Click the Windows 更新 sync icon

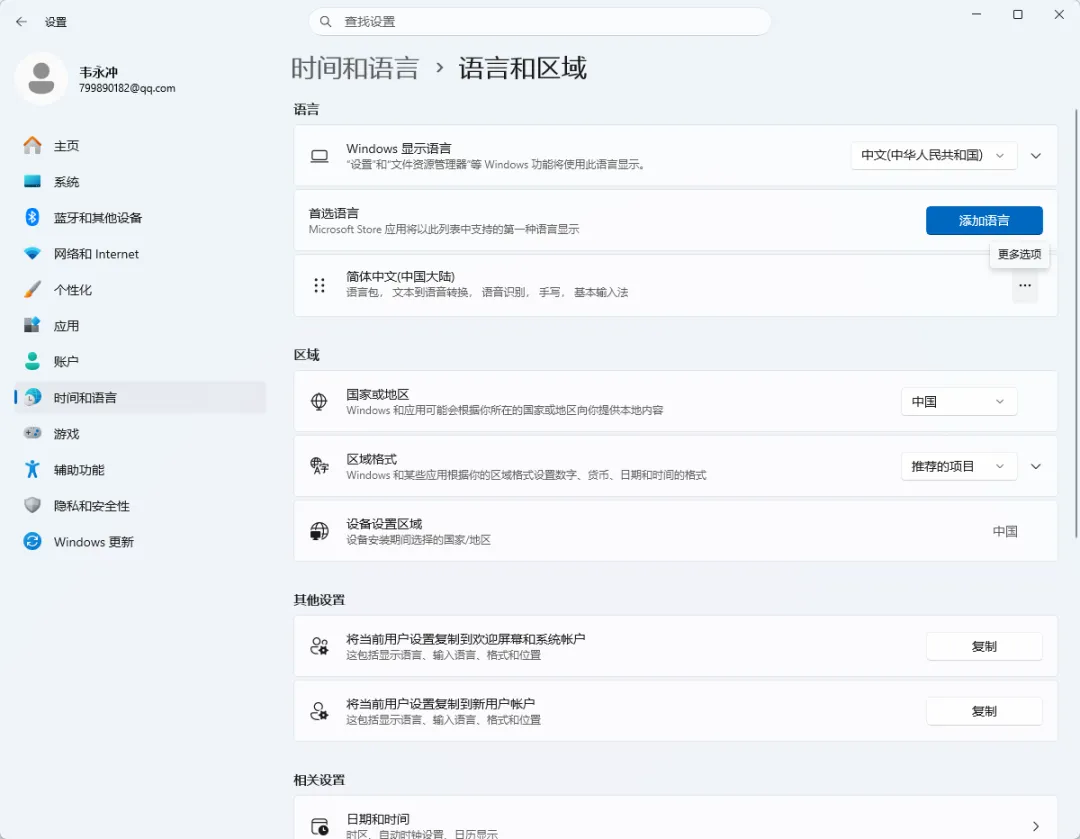coord(32,541)
